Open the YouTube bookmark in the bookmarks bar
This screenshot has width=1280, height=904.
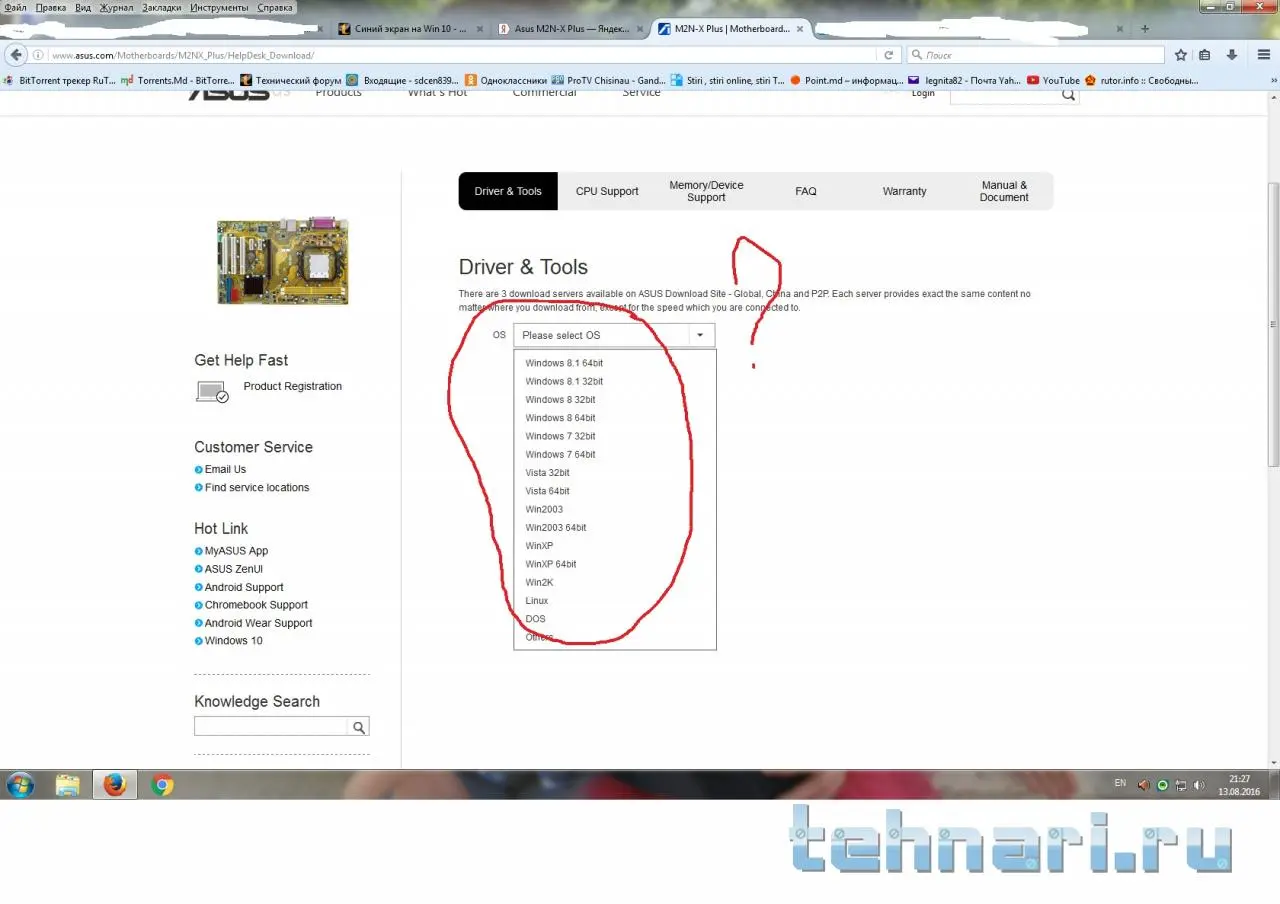[1053, 80]
